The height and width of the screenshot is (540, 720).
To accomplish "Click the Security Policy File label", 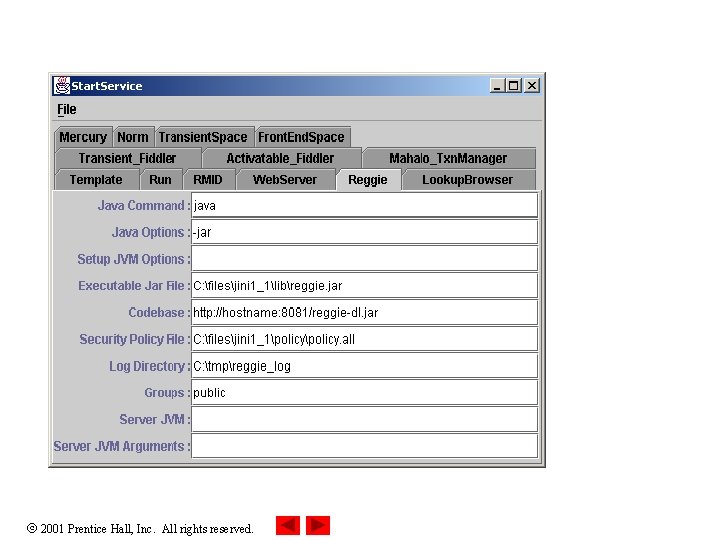I will click(134, 339).
